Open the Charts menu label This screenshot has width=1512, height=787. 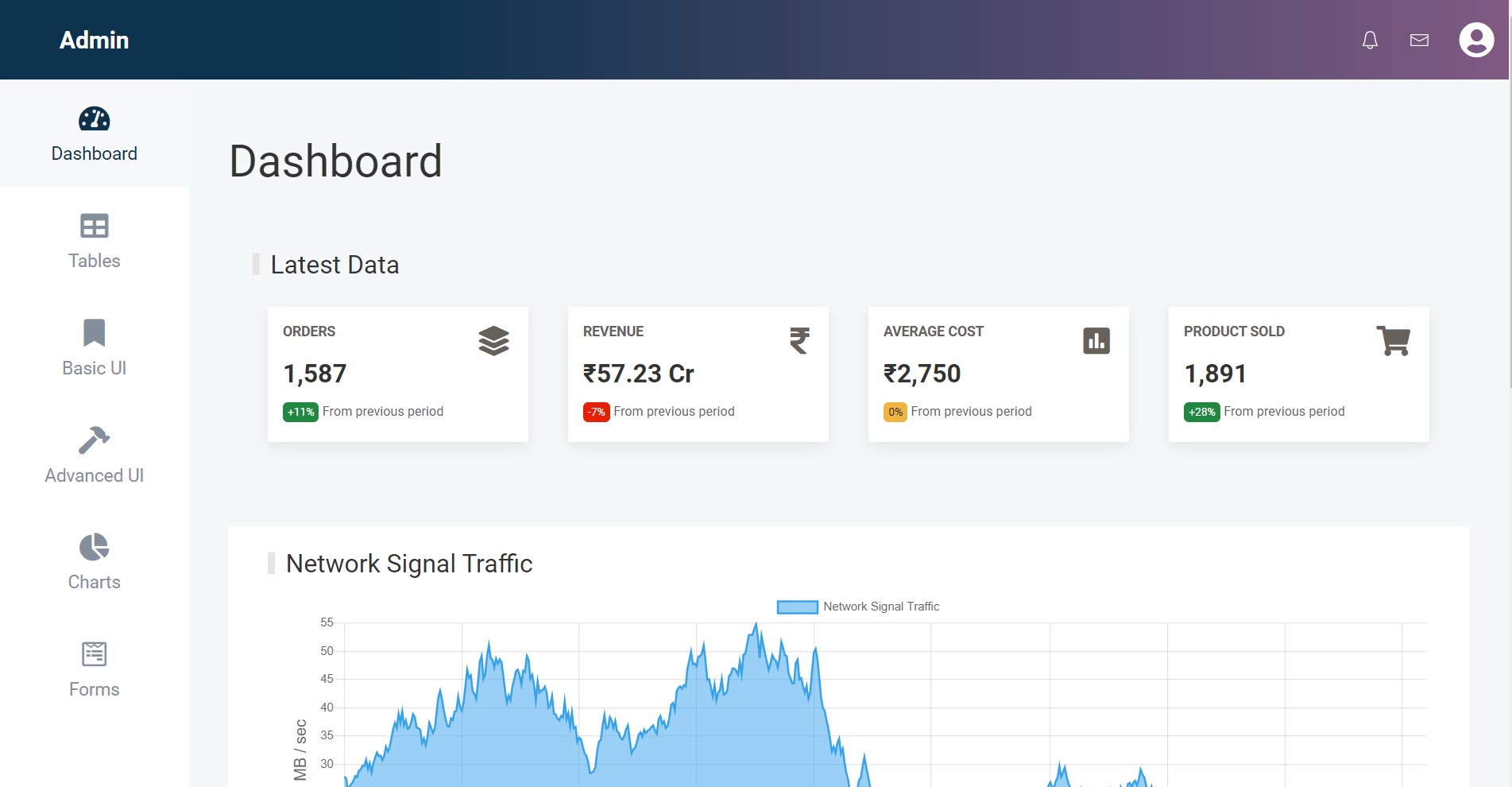tap(94, 582)
